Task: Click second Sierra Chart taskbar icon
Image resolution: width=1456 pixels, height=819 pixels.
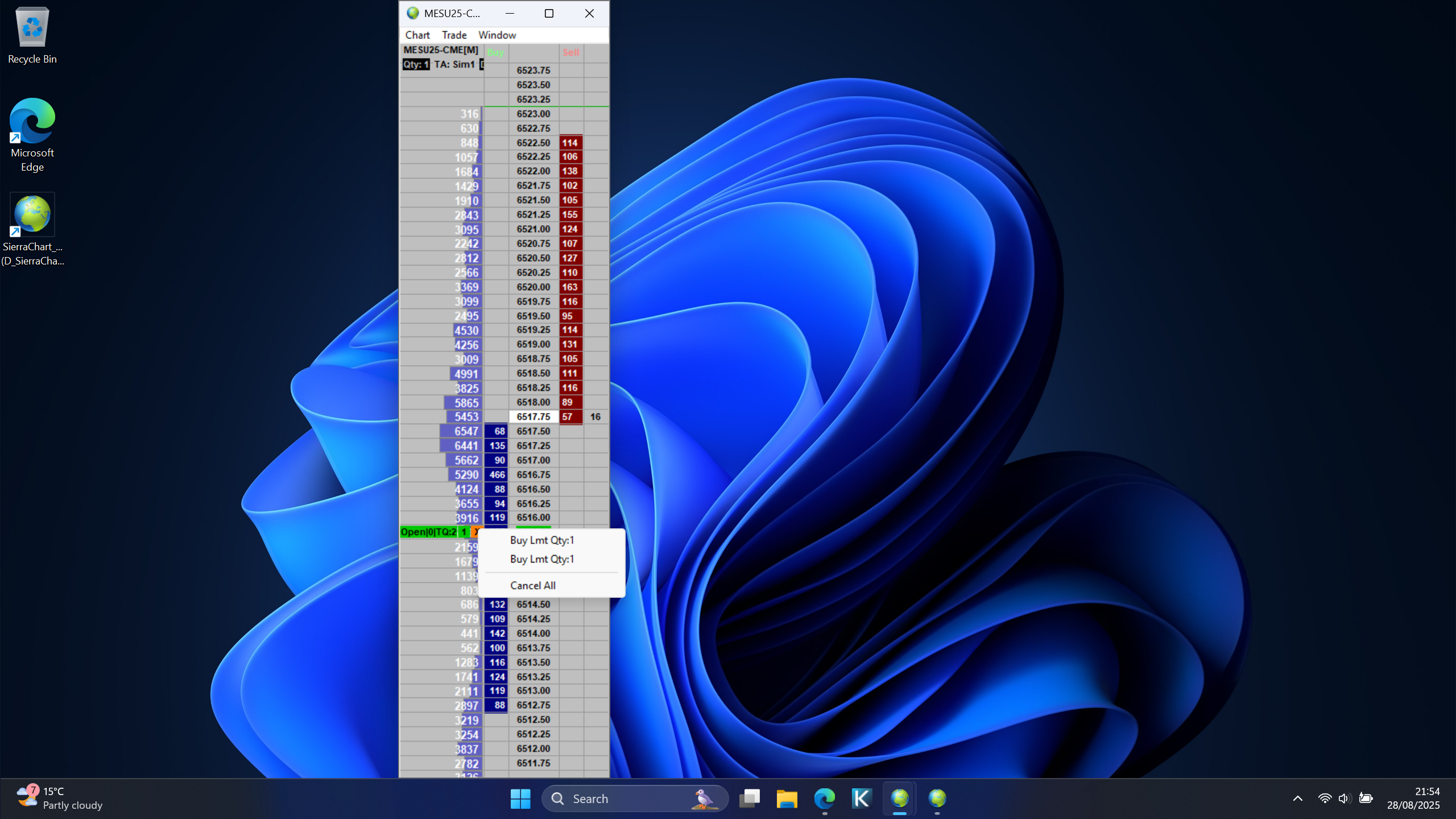Action: click(937, 799)
